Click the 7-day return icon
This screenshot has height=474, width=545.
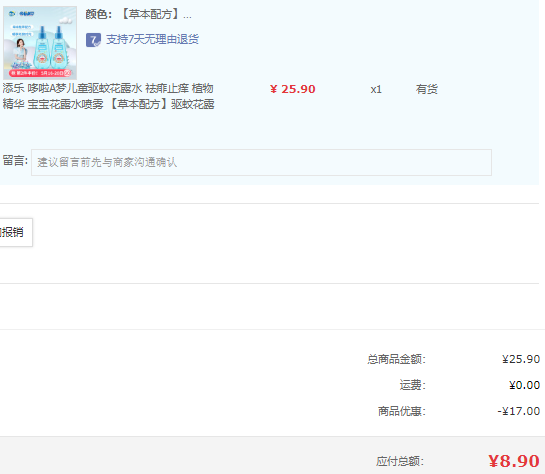click(x=93, y=40)
